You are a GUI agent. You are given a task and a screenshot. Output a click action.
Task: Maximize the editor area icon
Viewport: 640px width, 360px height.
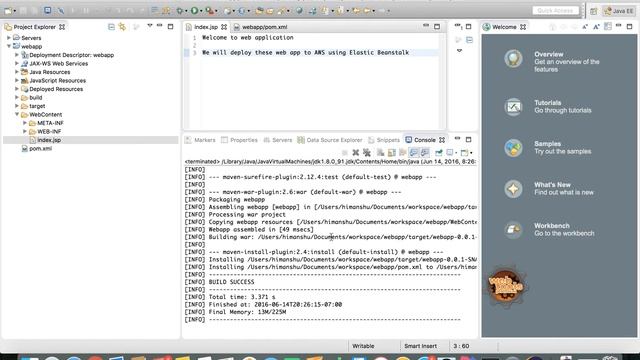coord(437,27)
